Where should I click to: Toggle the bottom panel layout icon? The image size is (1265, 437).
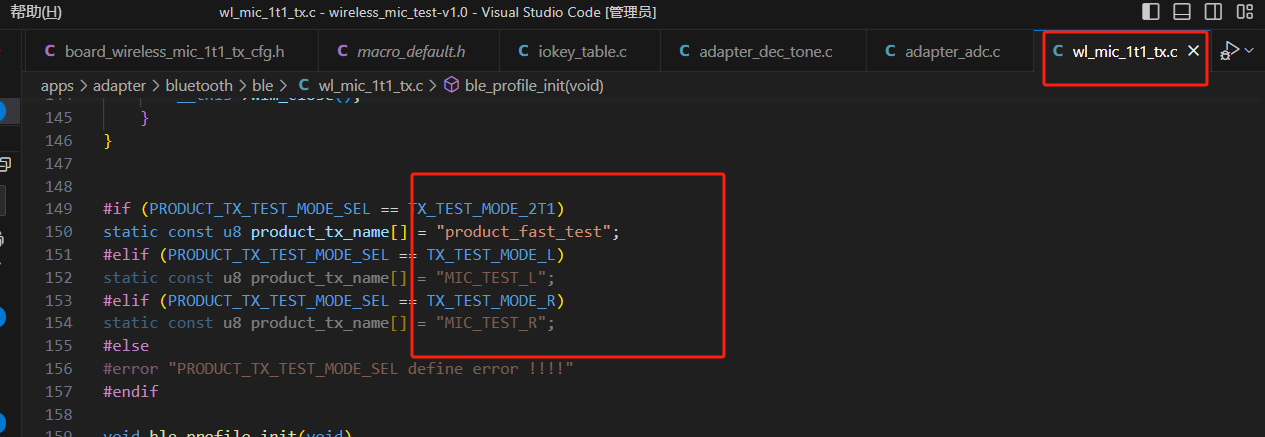tap(1182, 12)
